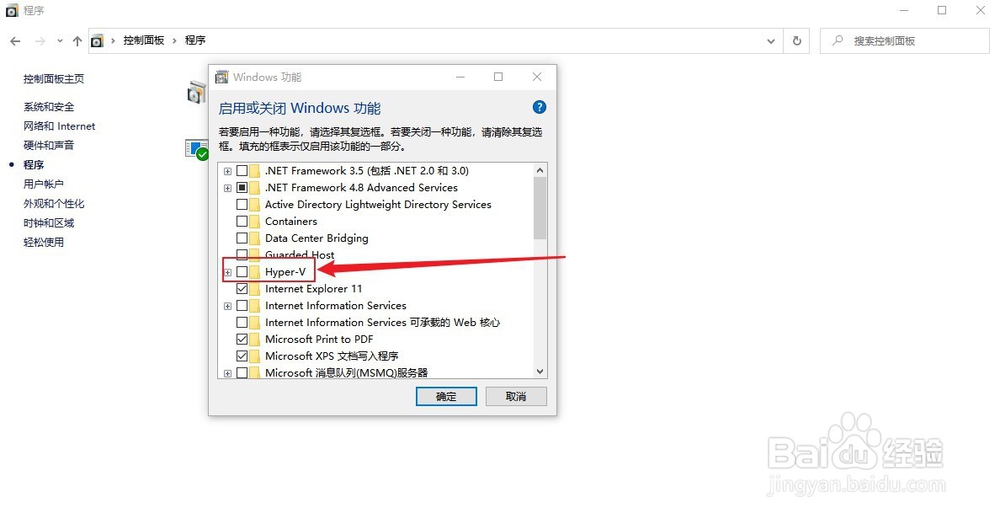This screenshot has width=1000, height=519.
Task: Click the search magnifier icon
Action: pos(838,41)
